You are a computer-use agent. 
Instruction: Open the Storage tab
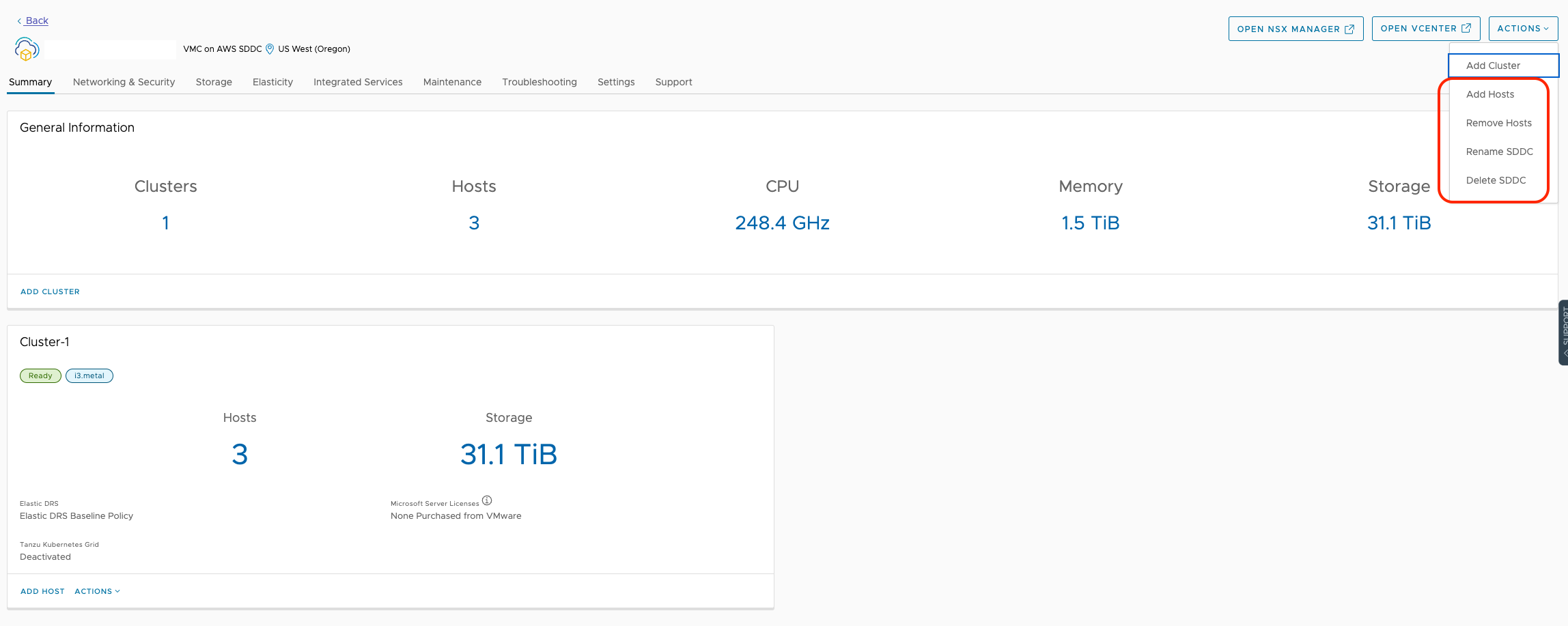(214, 82)
